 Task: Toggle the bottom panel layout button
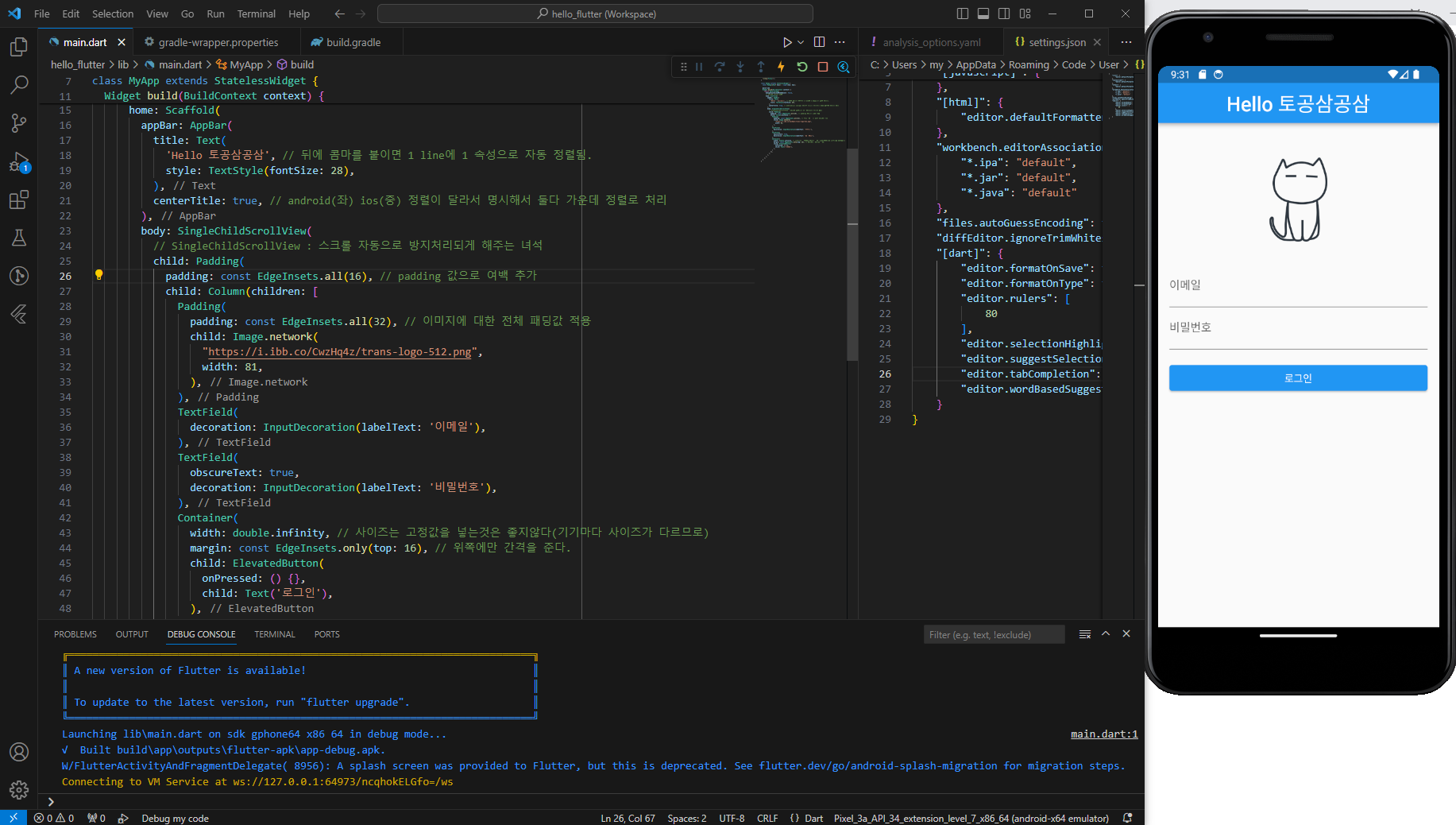click(983, 14)
